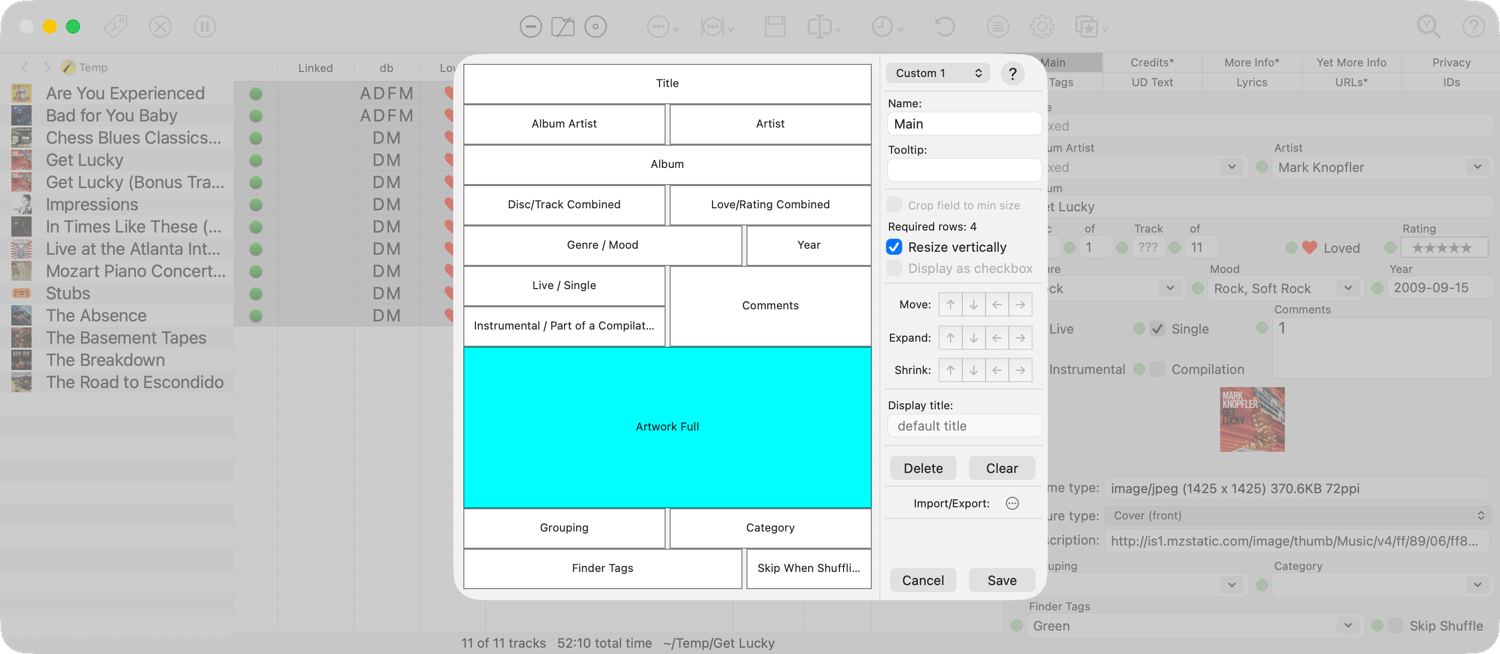The width and height of the screenshot is (1500, 654).
Task: Click the back navigation arrow above file list
Action: point(26,67)
